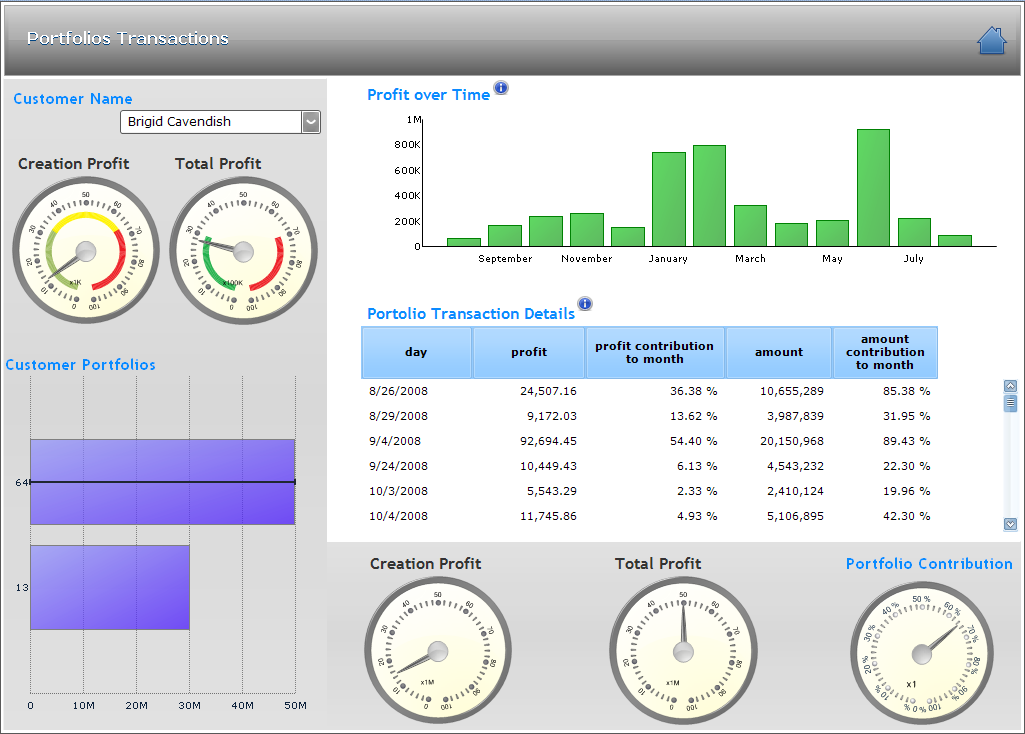Select the 8/26/2008 day cell
This screenshot has height=734, width=1025.
(x=398, y=391)
